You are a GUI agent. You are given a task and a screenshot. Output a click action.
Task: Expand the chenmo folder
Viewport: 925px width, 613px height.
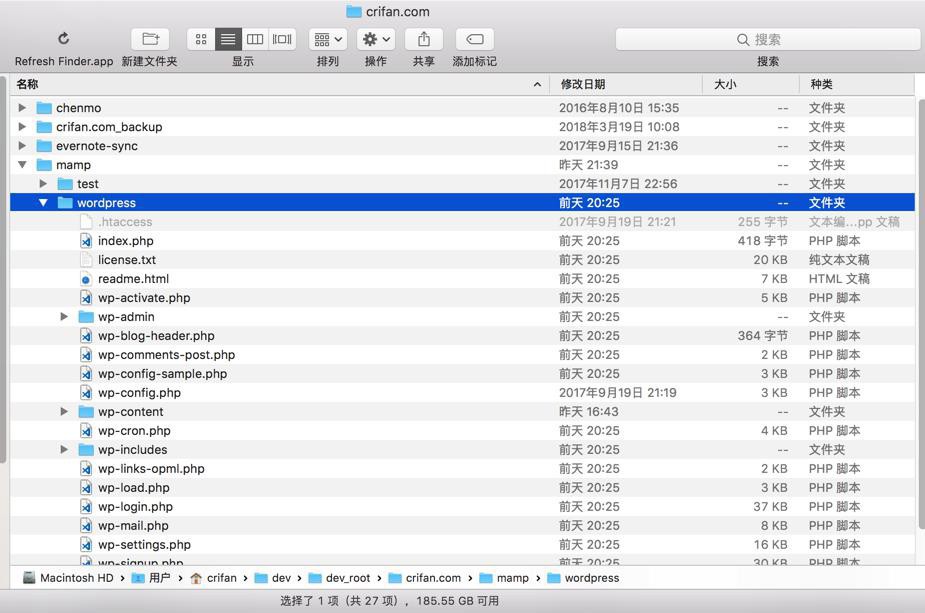click(22, 108)
